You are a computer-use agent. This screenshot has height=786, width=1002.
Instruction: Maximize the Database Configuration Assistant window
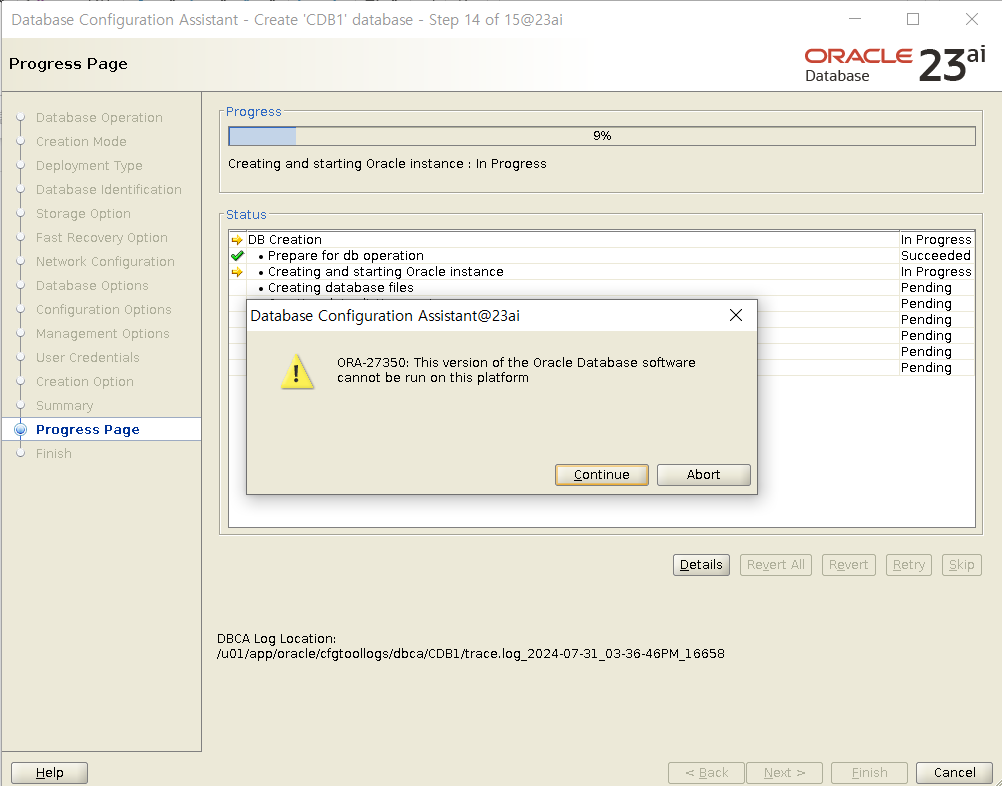click(x=913, y=19)
